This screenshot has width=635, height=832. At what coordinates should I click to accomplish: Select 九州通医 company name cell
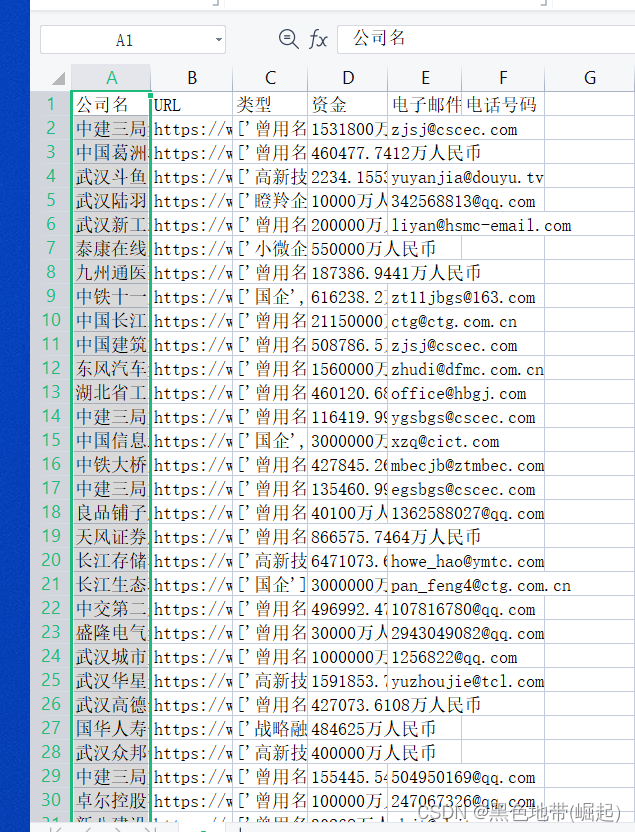(x=111, y=272)
